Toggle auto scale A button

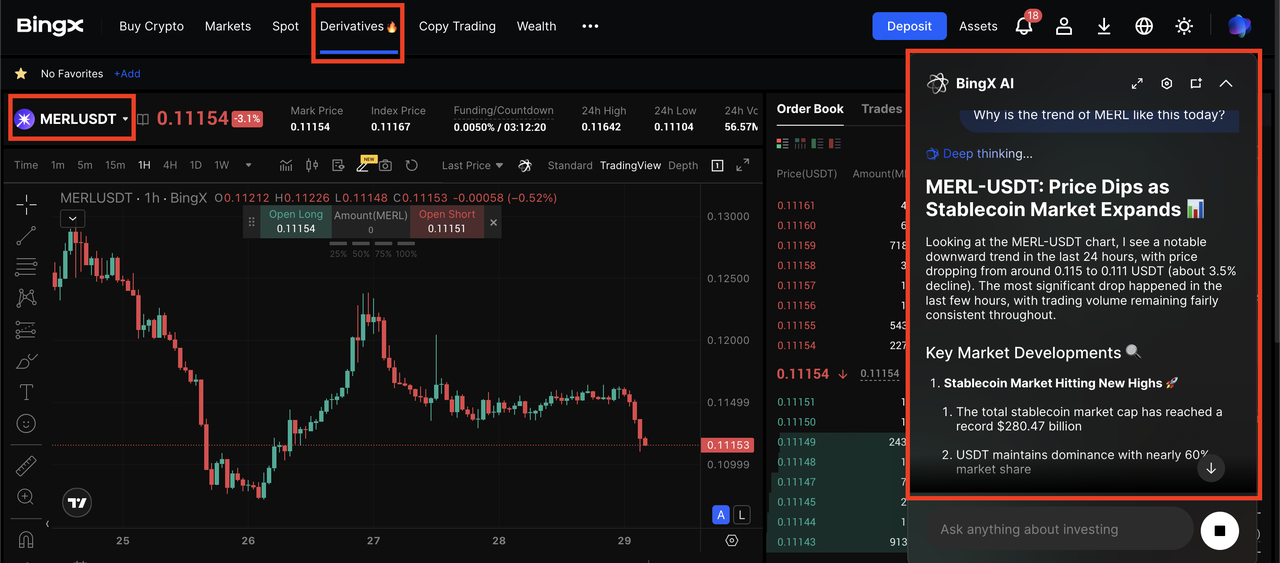[x=720, y=515]
